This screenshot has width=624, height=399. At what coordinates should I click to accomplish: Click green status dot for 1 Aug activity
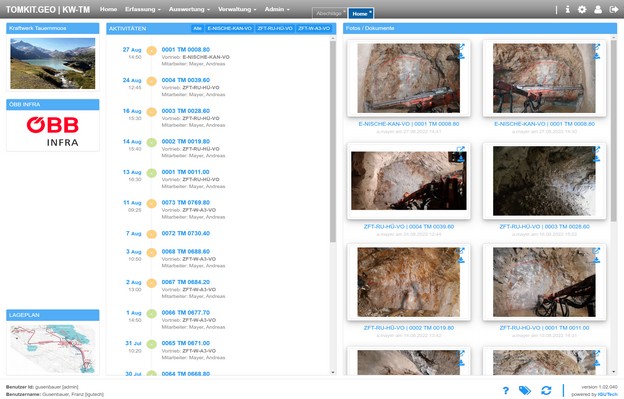point(152,313)
